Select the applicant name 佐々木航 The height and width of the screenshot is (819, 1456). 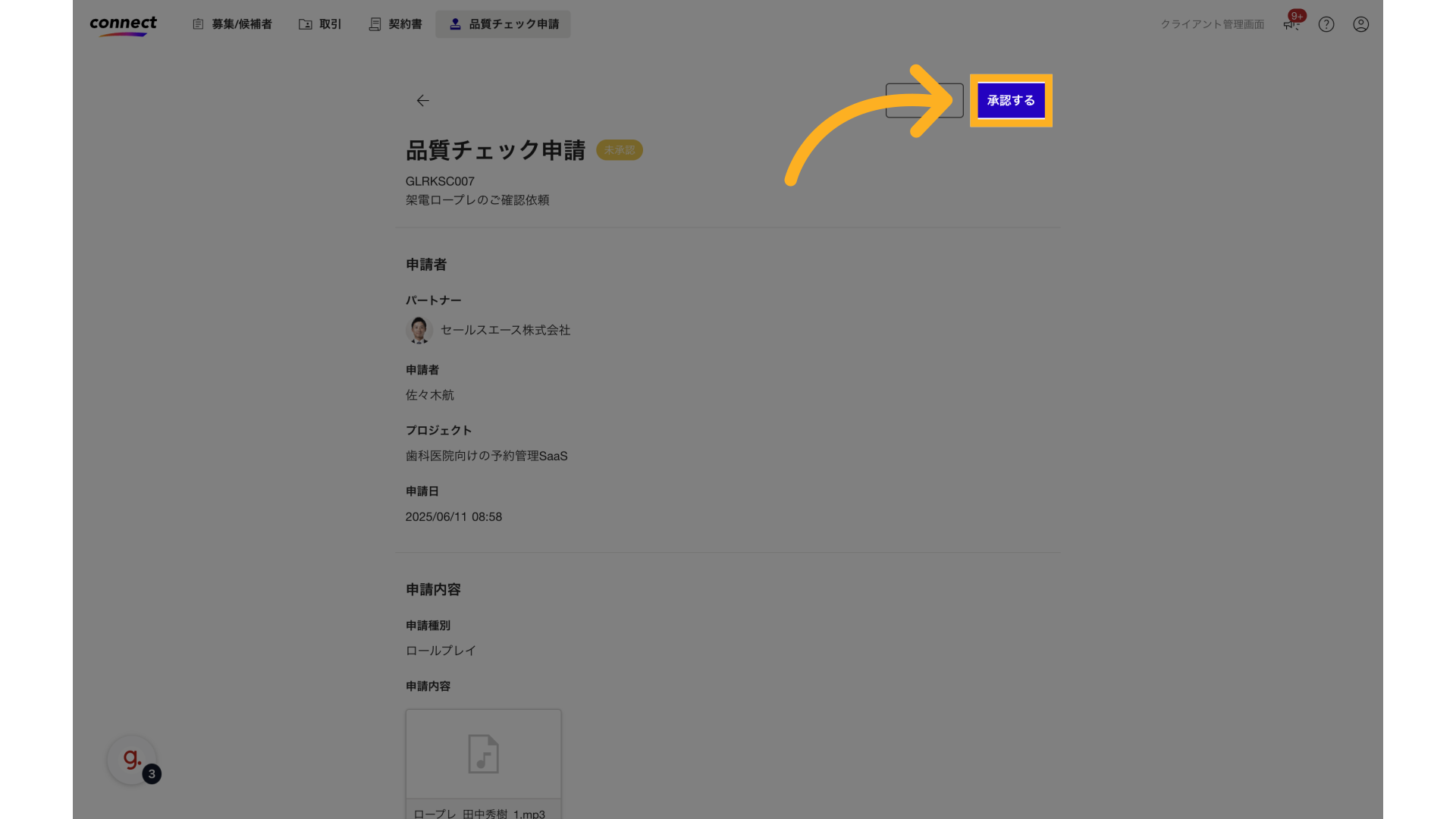[x=428, y=394]
